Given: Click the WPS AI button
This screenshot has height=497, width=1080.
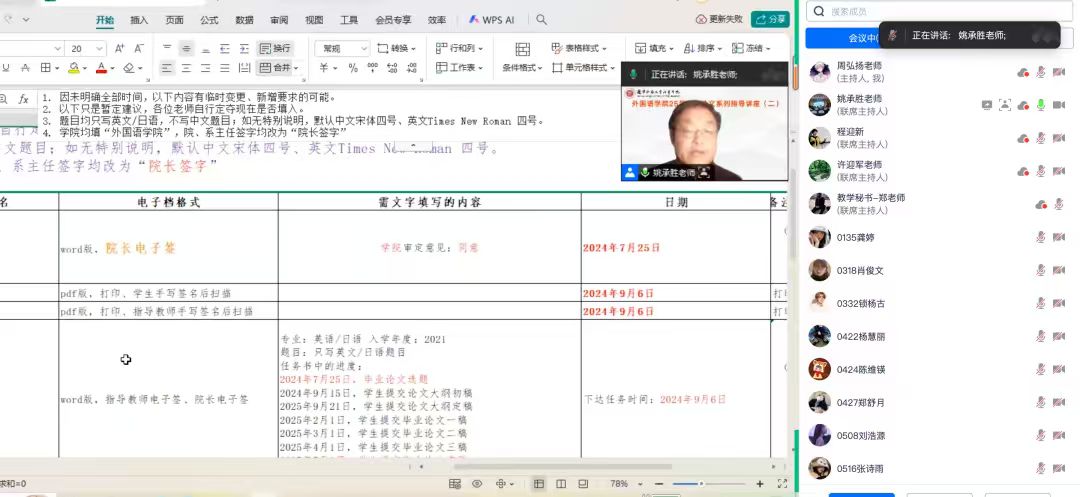Looking at the screenshot, I should [x=491, y=19].
